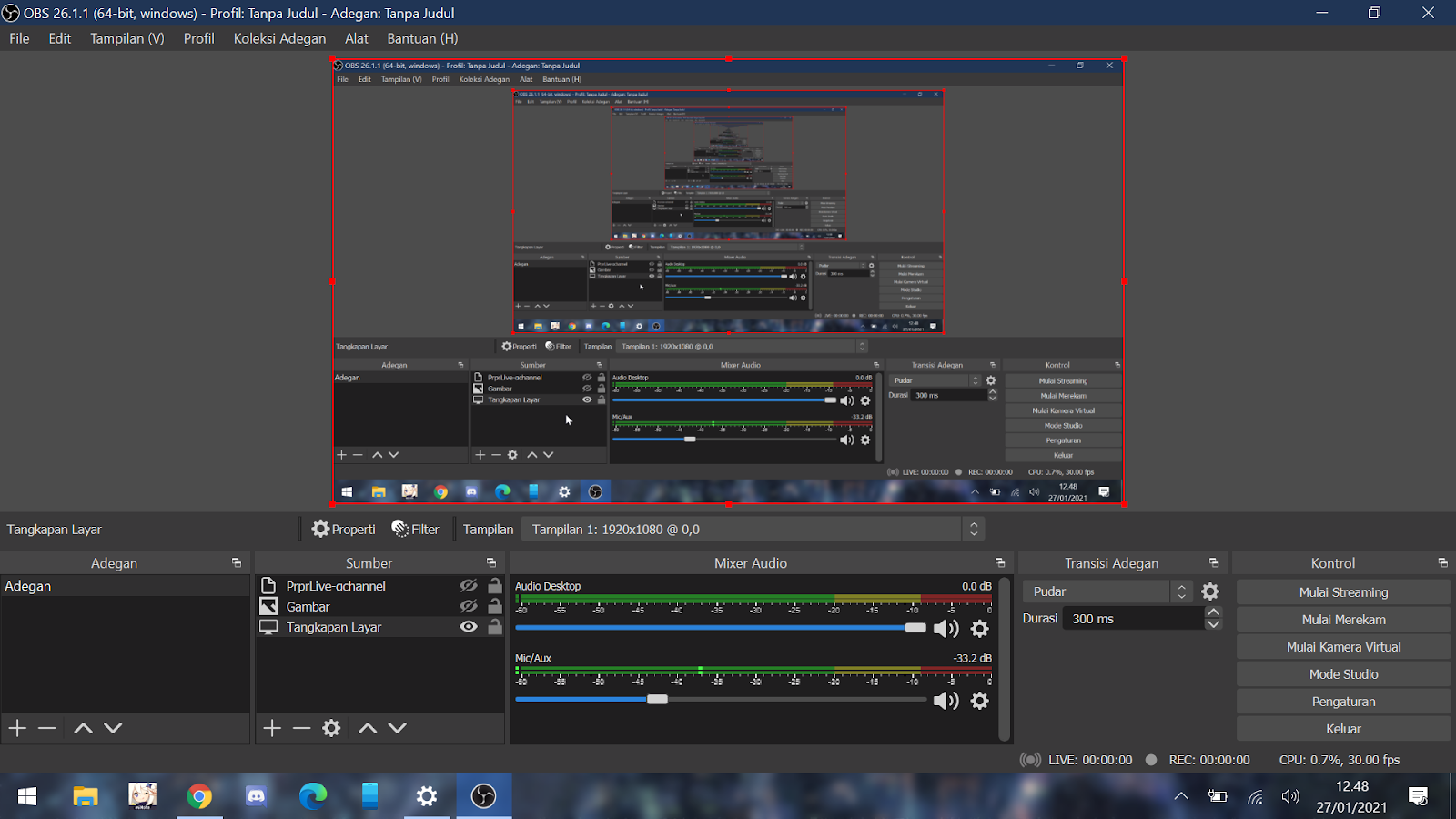This screenshot has width=1456, height=819.
Task: Show Gambar source with eye icon
Action: point(469,606)
